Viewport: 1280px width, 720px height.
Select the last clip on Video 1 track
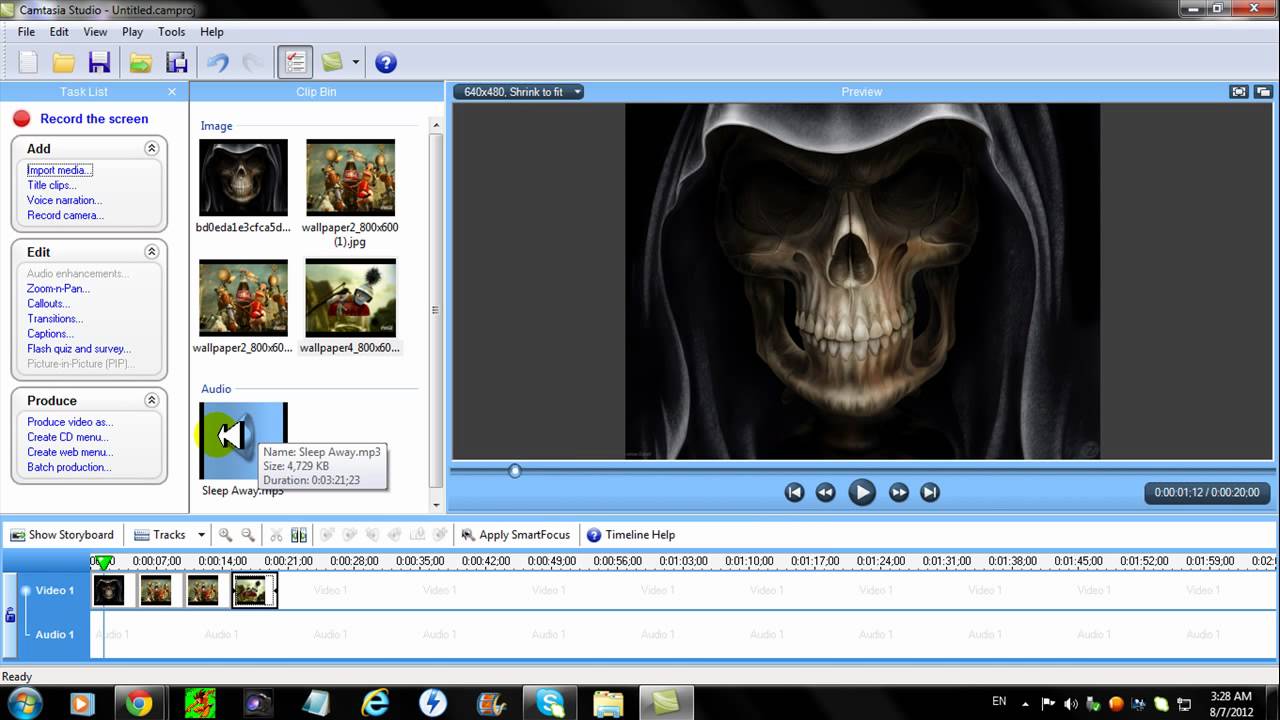pos(255,591)
